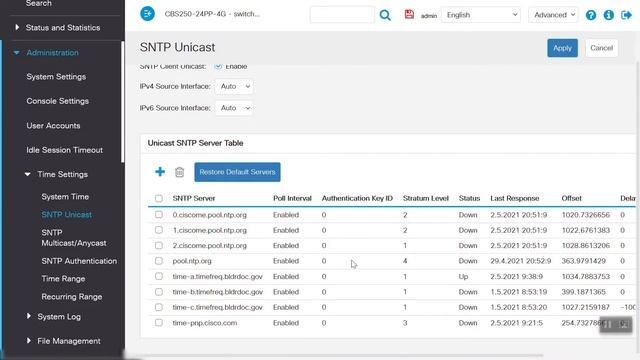Check the 1.ciscome.pool.ntp.org row checkbox
The image size is (640, 360).
coord(159,230)
